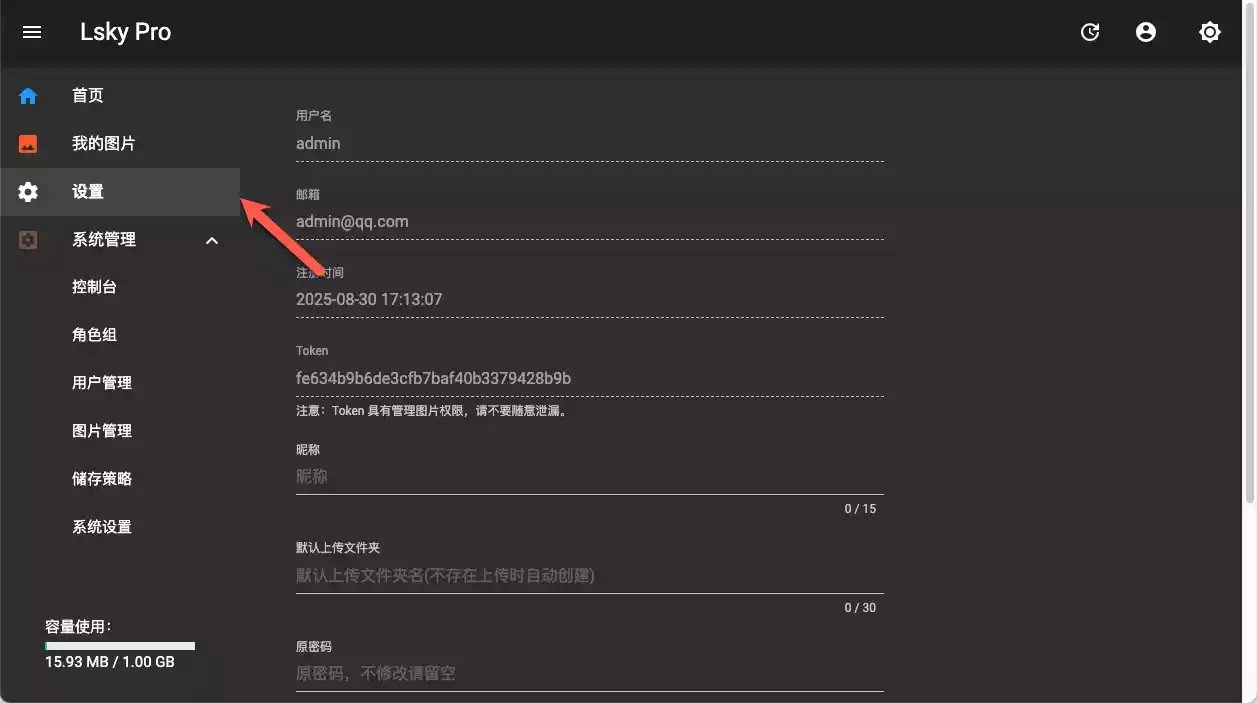
Task: Collapse the 系统管理 chevron arrow
Action: (x=212, y=240)
